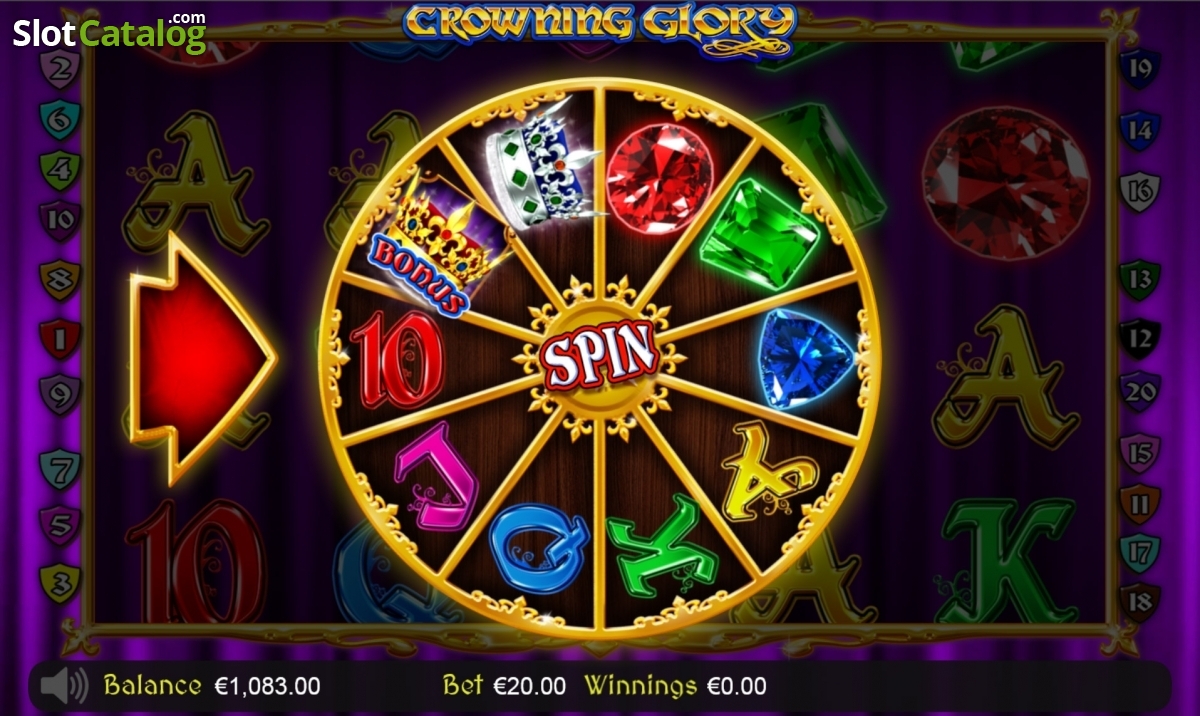The height and width of the screenshot is (716, 1200).
Task: Select payline 18 shield marker
Action: point(1140,602)
